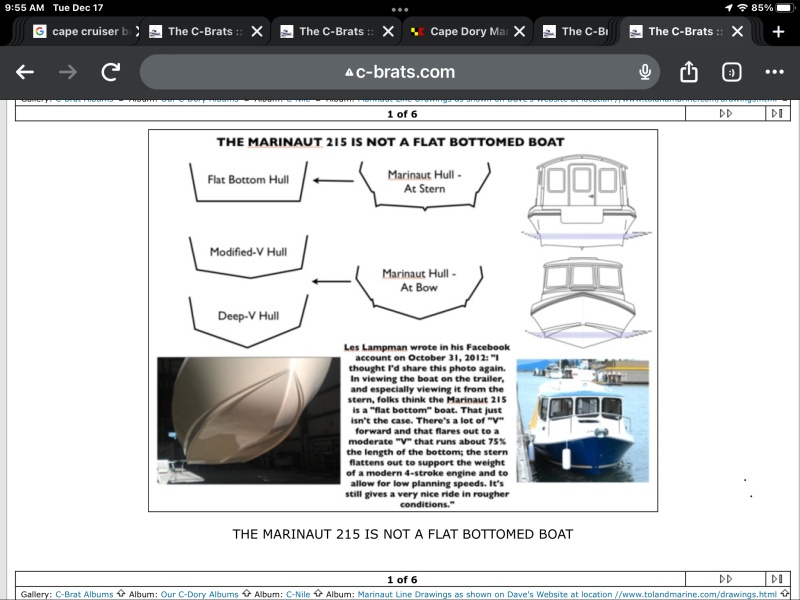Tap the location services arrow icon
Screen dimensions: 800x600
[x=728, y=8]
